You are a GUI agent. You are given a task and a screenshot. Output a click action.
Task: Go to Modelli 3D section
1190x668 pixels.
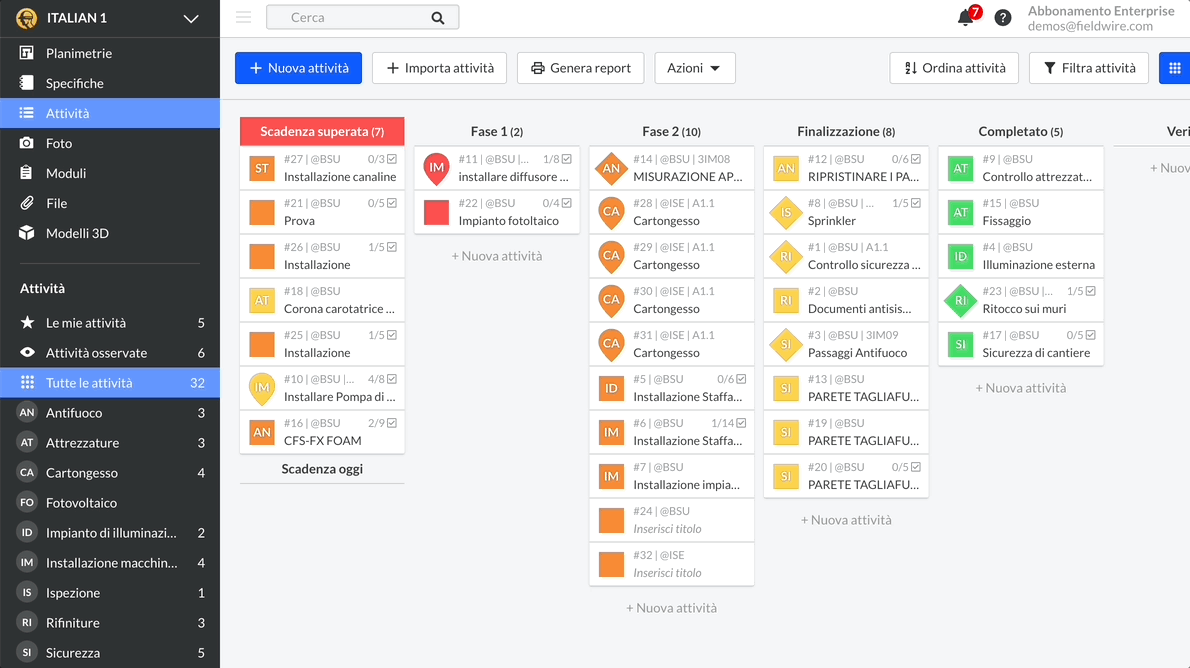76,233
